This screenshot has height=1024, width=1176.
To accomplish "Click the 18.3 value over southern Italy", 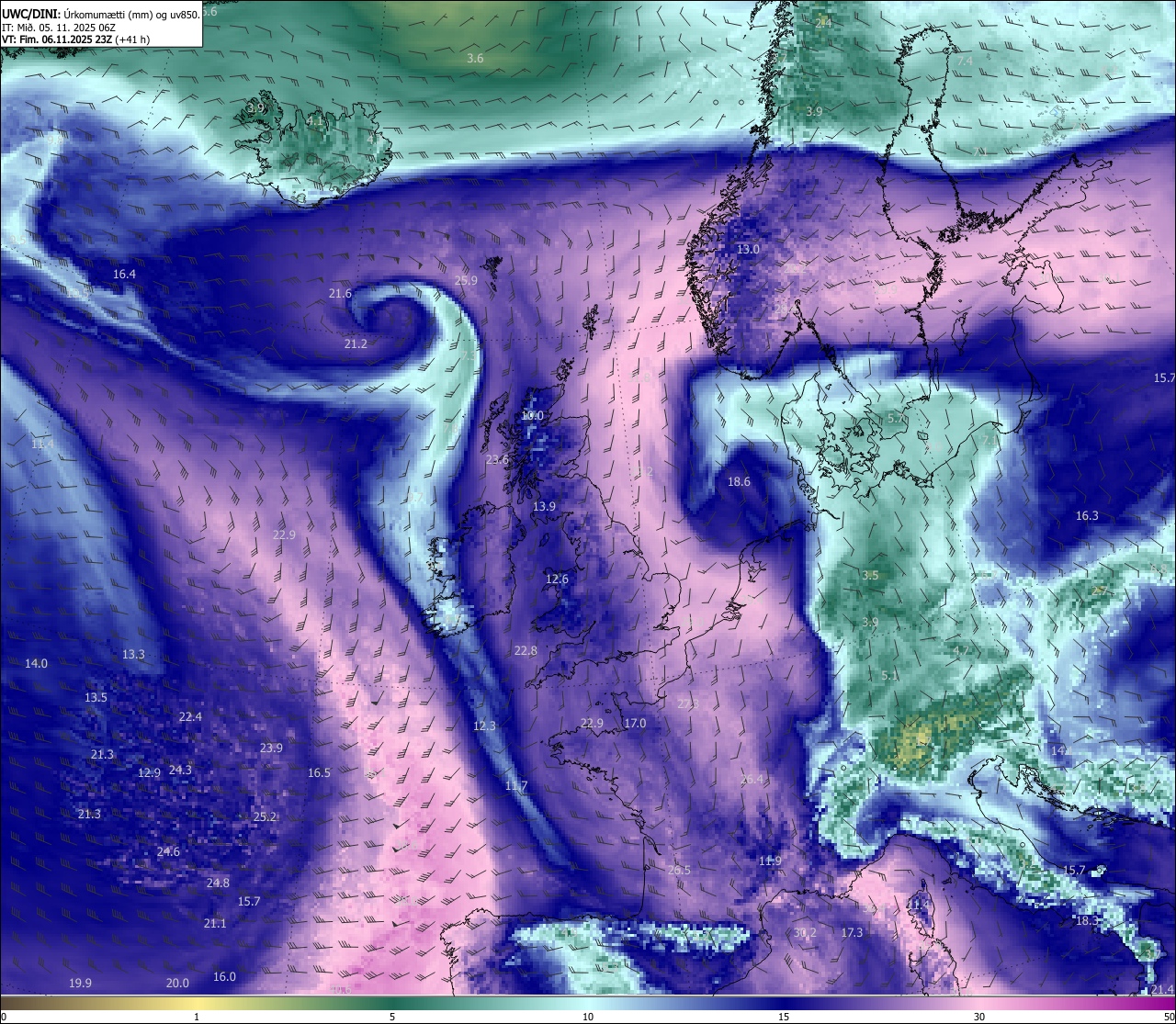I will click(x=1087, y=921).
